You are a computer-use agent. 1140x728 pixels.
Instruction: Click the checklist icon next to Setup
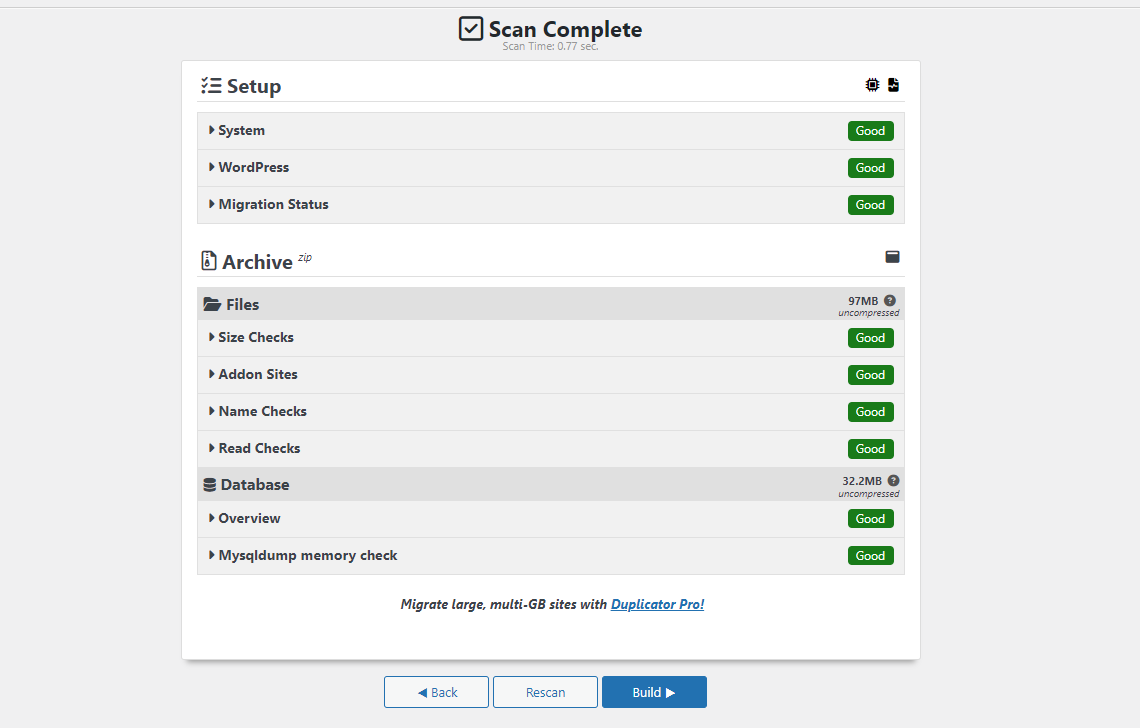(210, 86)
